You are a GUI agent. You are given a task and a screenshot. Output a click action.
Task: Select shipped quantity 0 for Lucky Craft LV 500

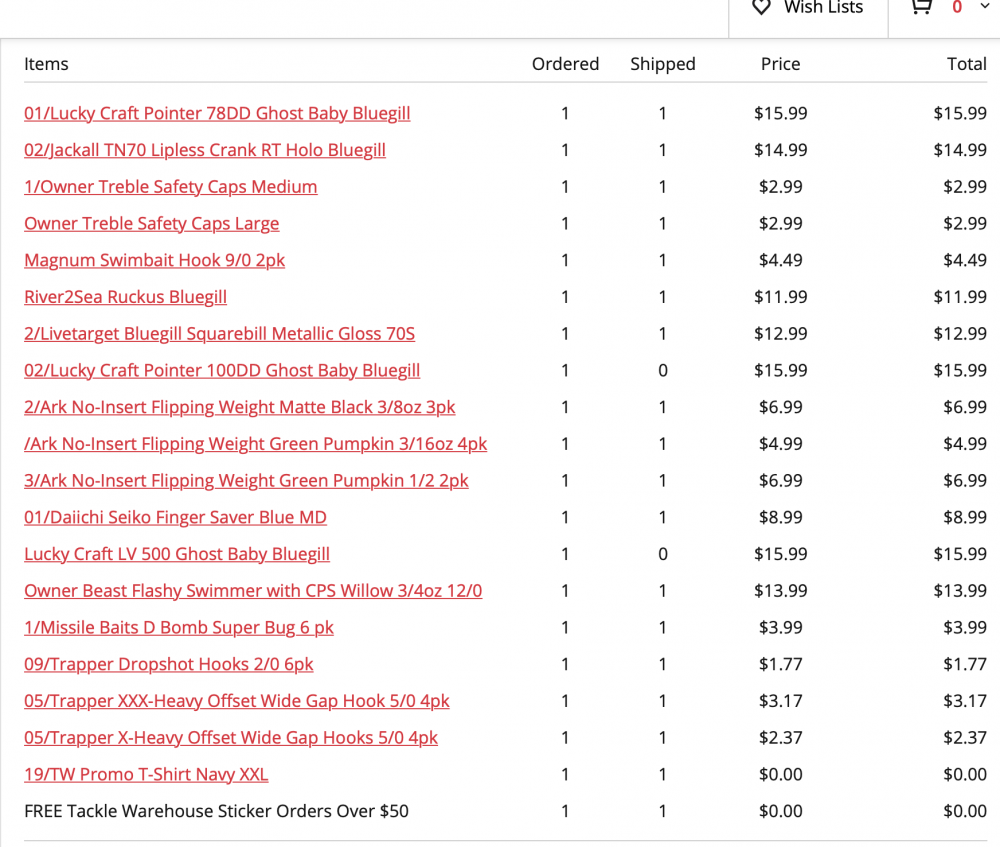tap(663, 554)
